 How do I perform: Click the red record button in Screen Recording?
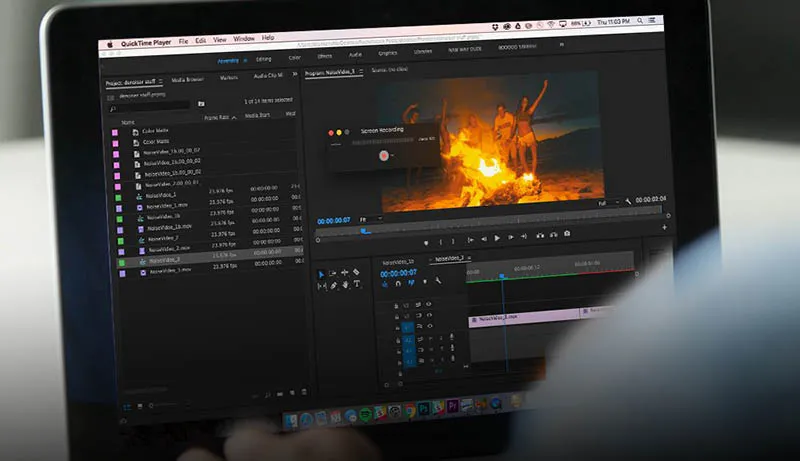point(382,155)
